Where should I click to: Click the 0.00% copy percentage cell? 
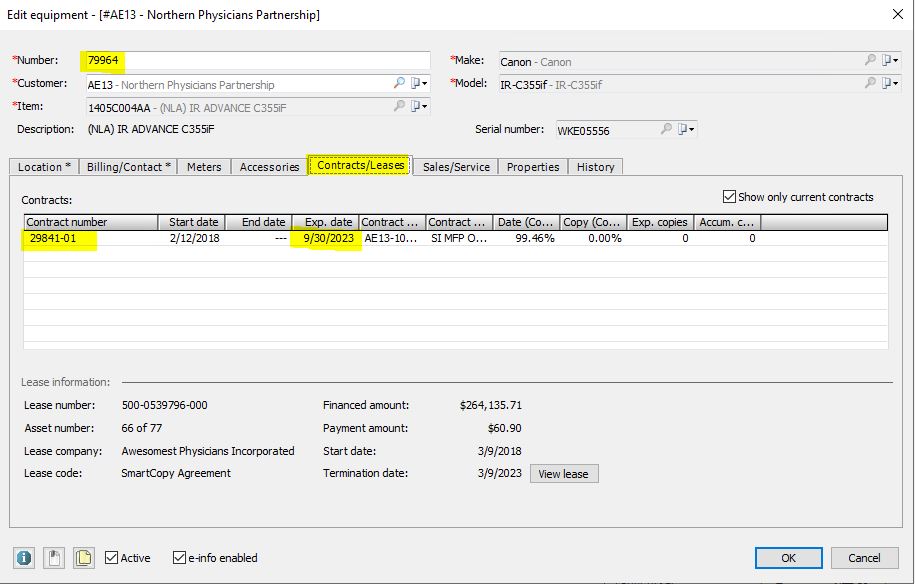click(605, 238)
